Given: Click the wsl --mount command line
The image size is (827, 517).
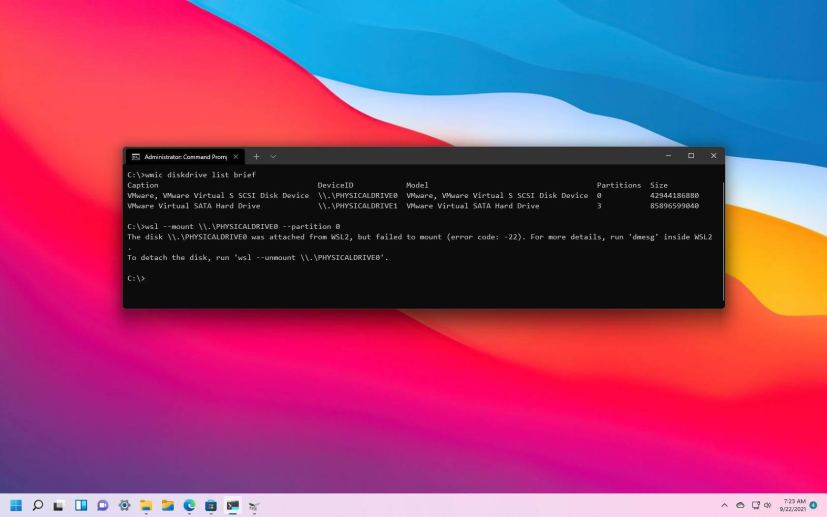Looking at the screenshot, I should pos(234,226).
